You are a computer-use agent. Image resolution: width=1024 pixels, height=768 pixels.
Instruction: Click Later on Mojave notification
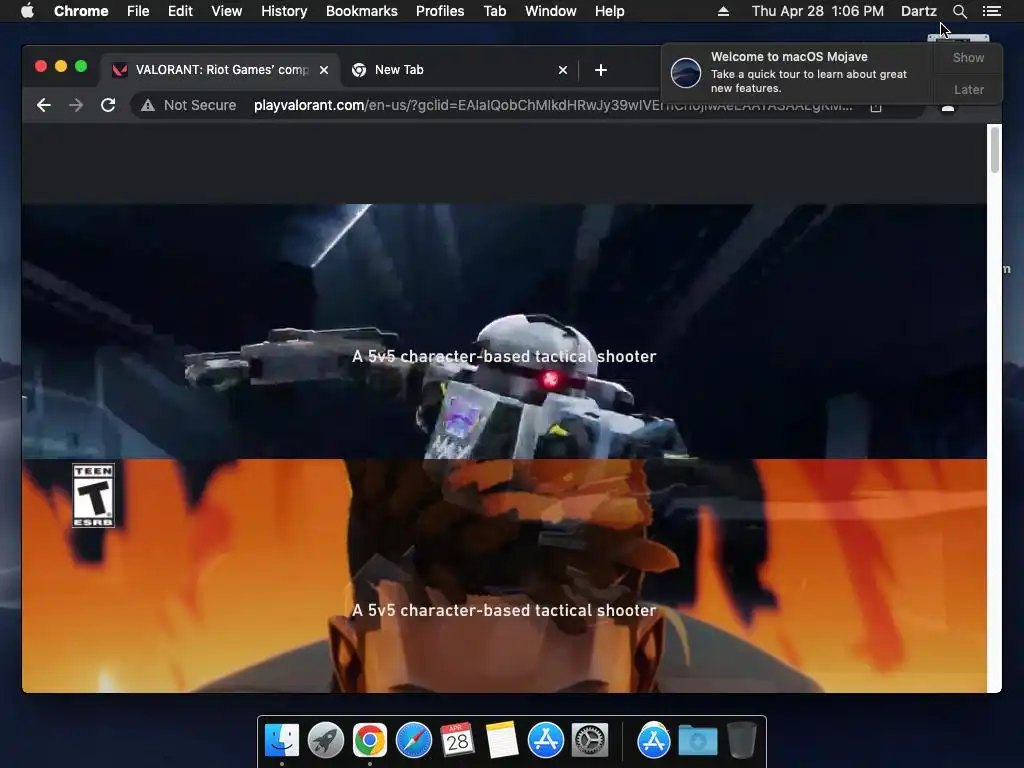click(968, 89)
